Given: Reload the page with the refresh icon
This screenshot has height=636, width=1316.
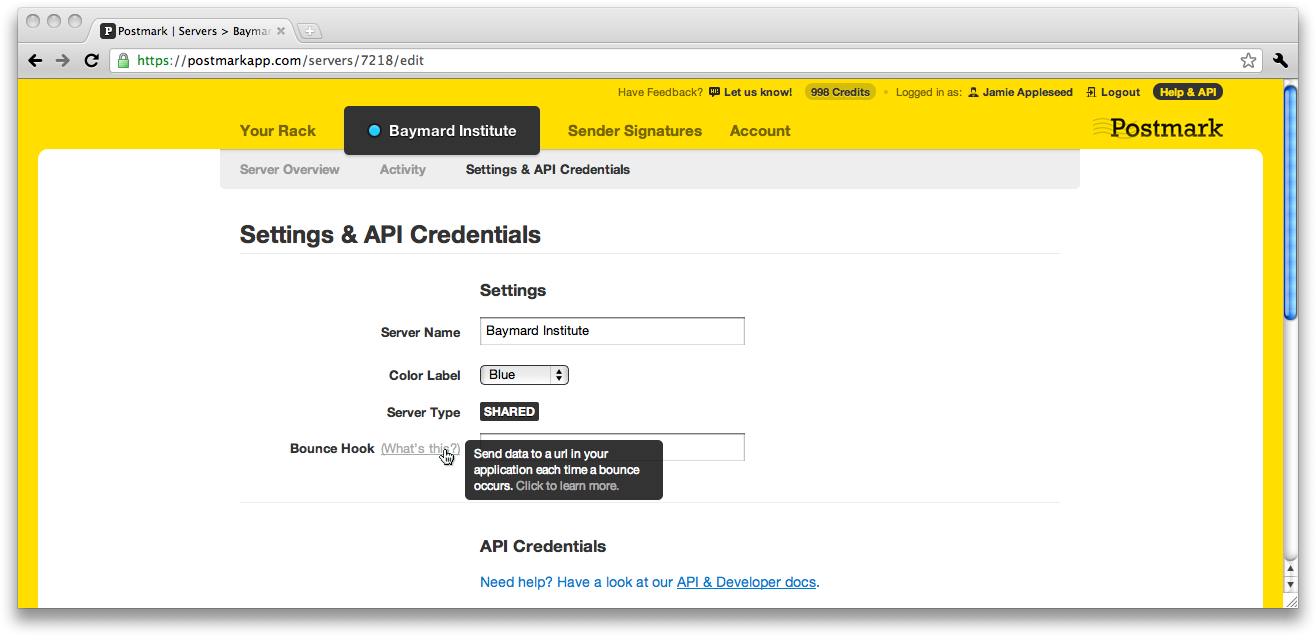Looking at the screenshot, I should click(91, 60).
